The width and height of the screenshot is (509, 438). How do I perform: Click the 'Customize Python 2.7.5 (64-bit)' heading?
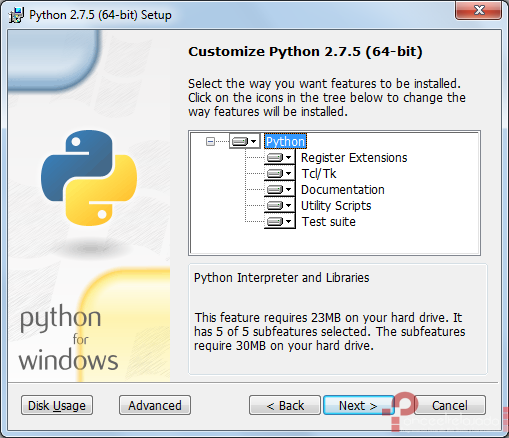click(x=305, y=52)
